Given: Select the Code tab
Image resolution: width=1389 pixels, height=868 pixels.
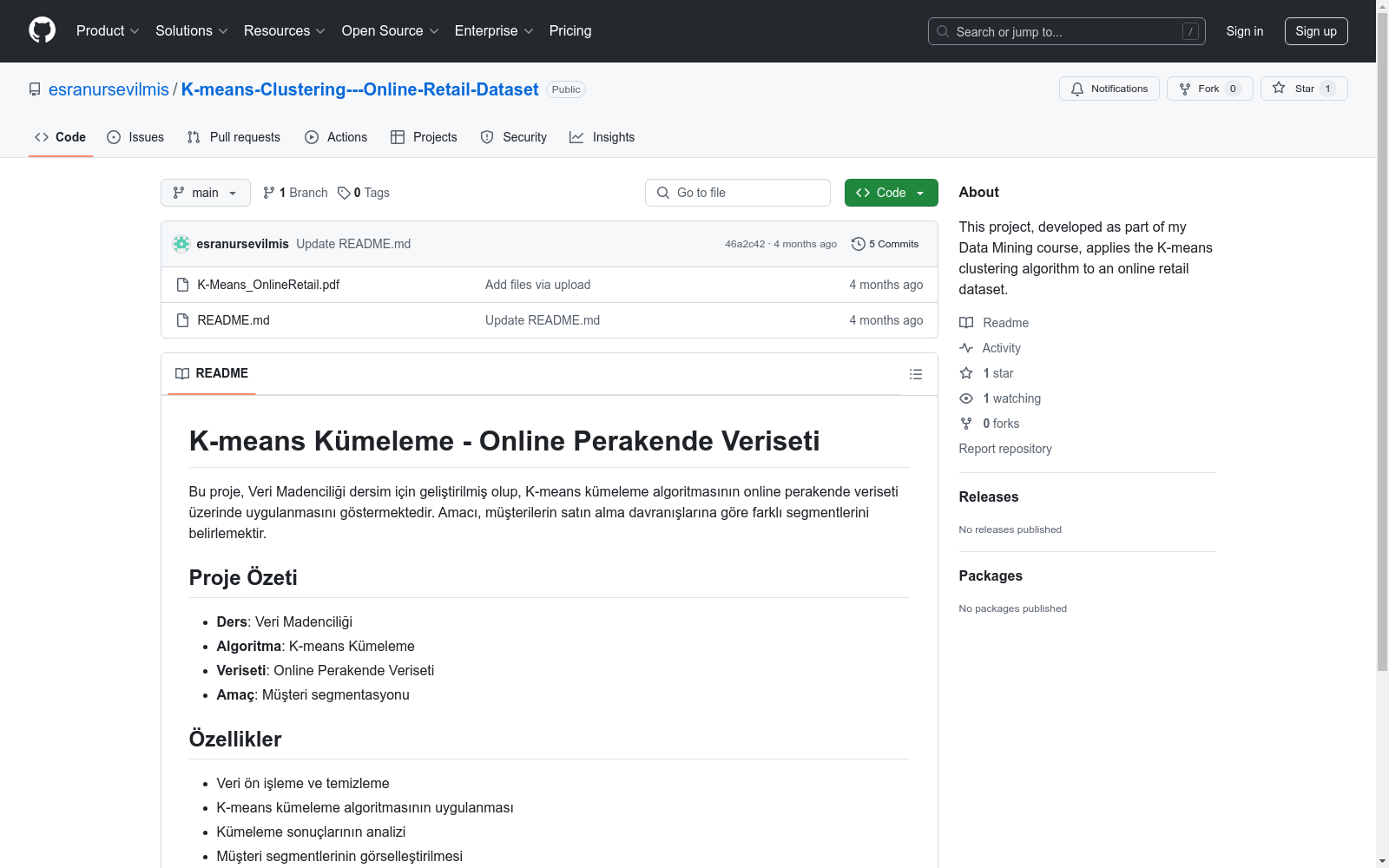Looking at the screenshot, I should tap(60, 137).
